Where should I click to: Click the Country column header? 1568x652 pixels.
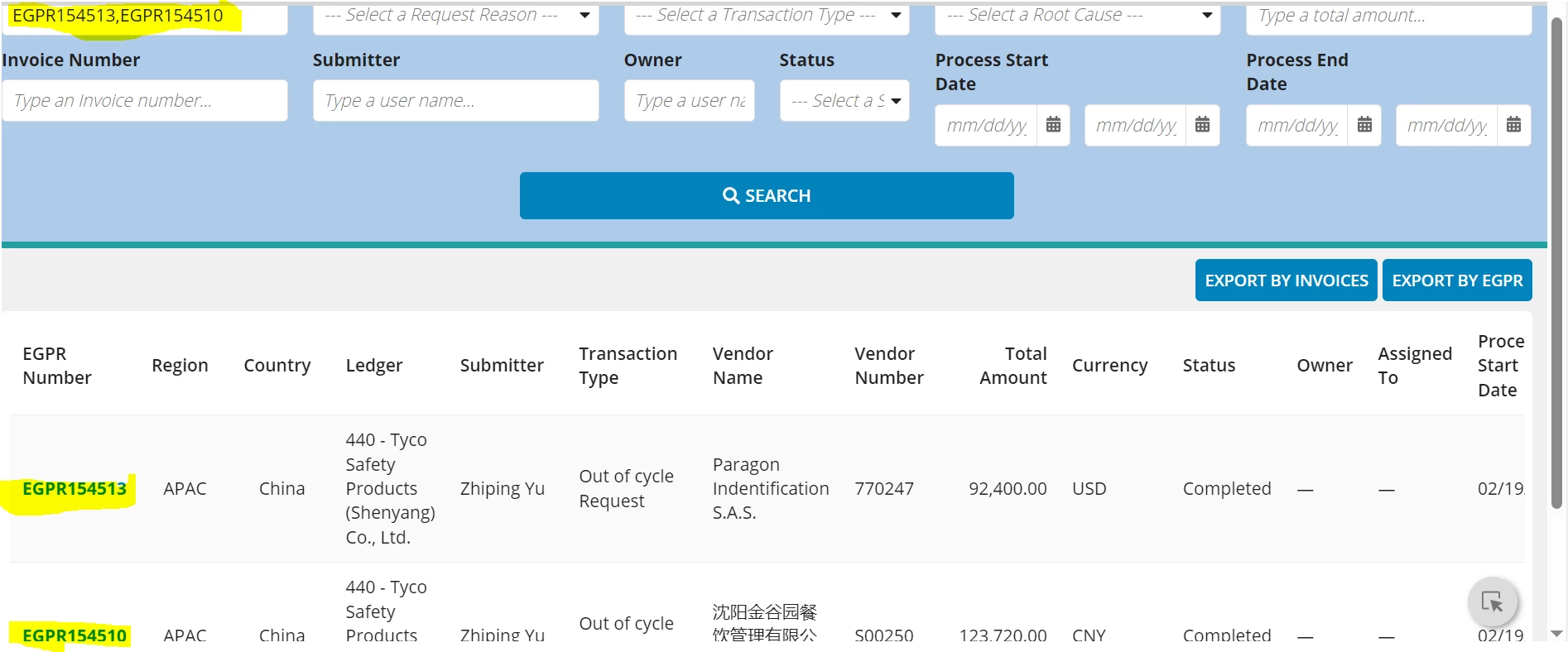click(x=277, y=366)
